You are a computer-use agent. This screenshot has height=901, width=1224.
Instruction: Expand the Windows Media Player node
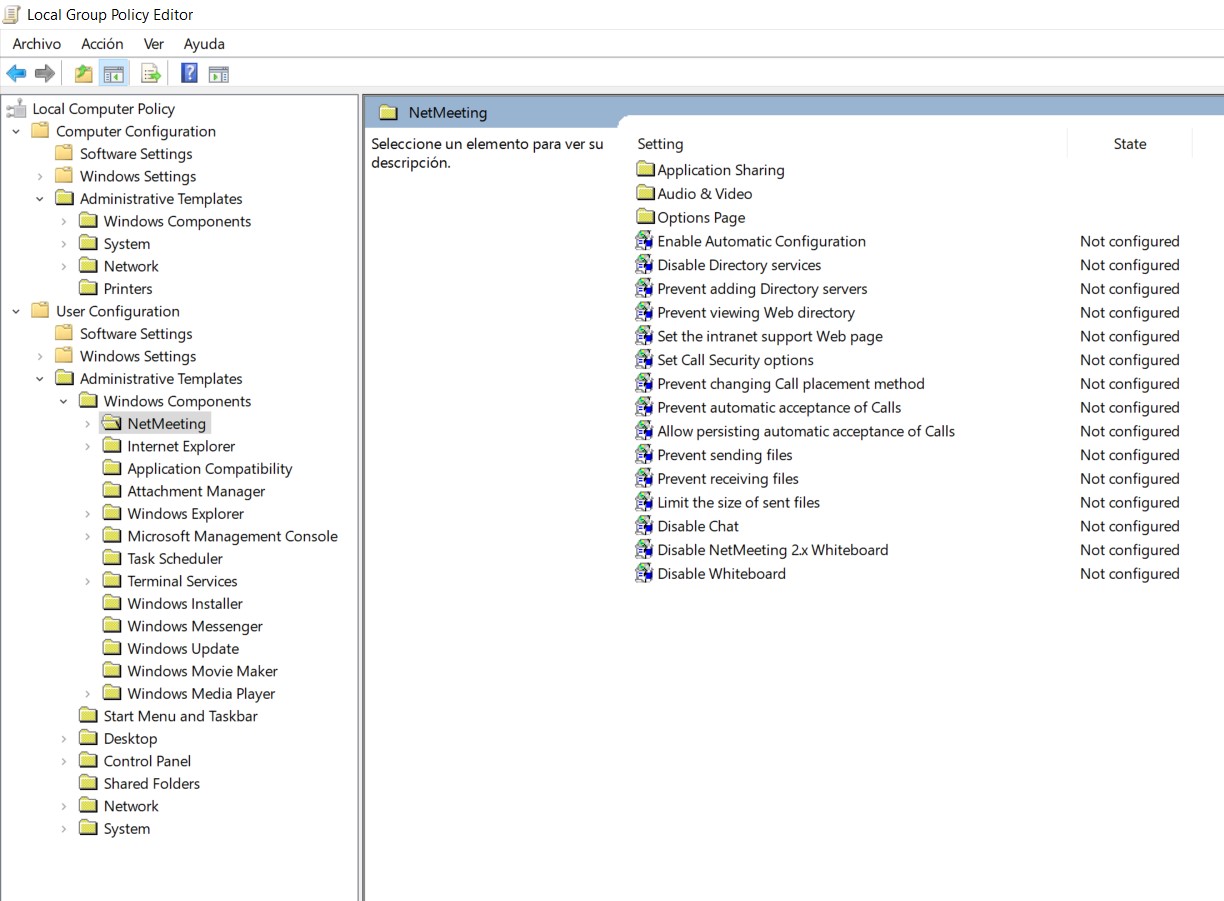click(88, 694)
